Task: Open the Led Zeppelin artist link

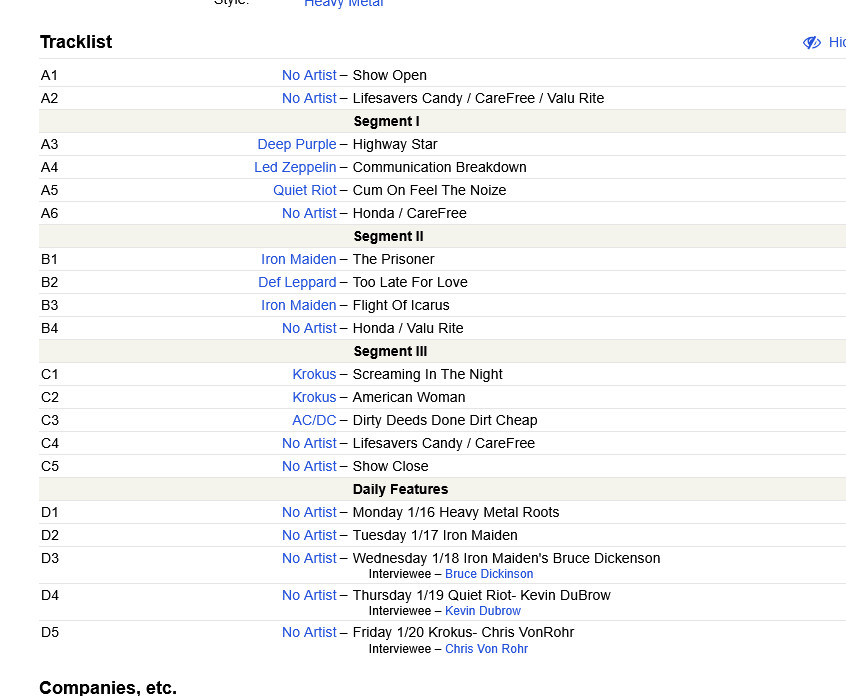Action: pyautogui.click(x=295, y=167)
